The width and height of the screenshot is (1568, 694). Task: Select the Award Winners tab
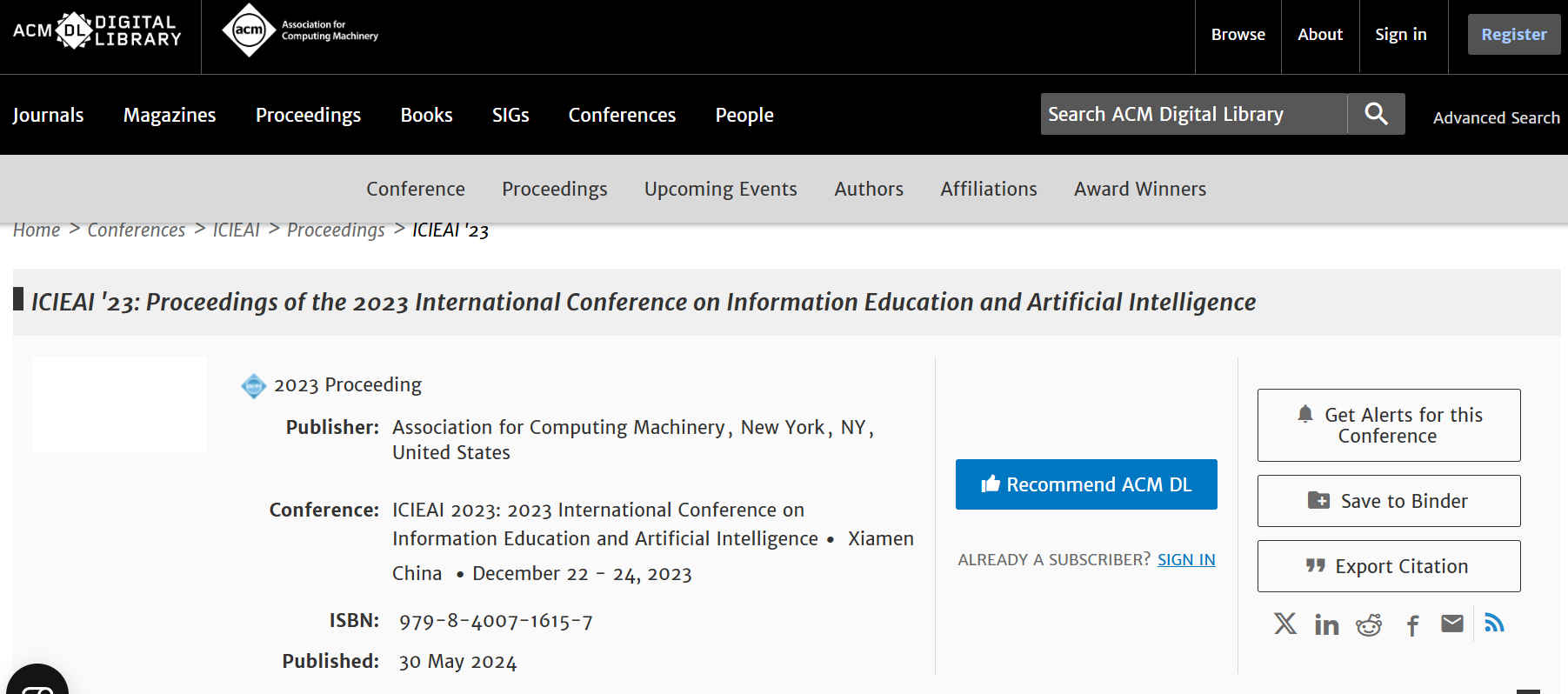point(1140,189)
